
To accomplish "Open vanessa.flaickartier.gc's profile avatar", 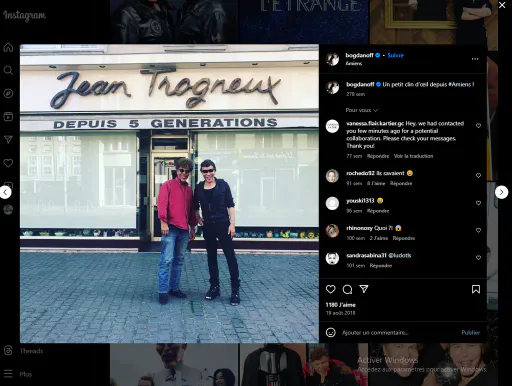I will 332,126.
